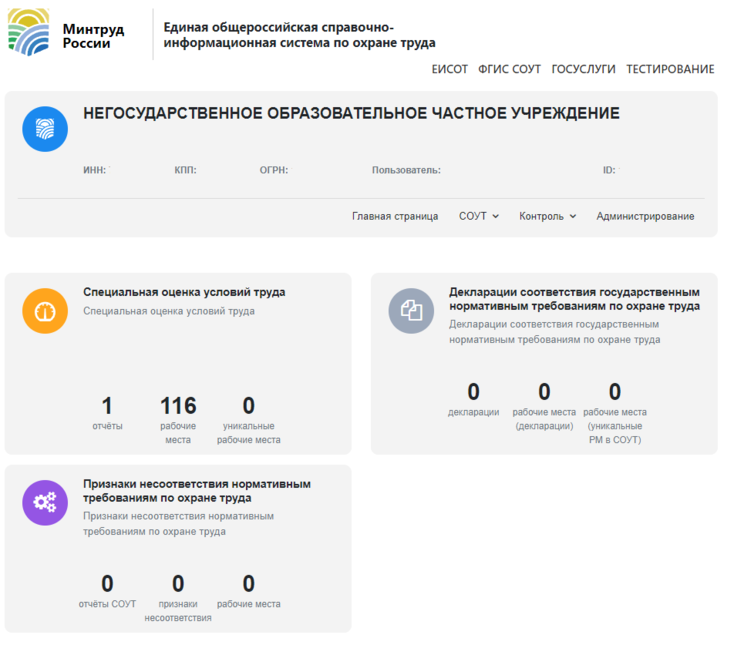Viewport: 734px width, 645px height.
Task: Open the ТЕСТИРОВАНИЕ link
Action: [x=670, y=69]
